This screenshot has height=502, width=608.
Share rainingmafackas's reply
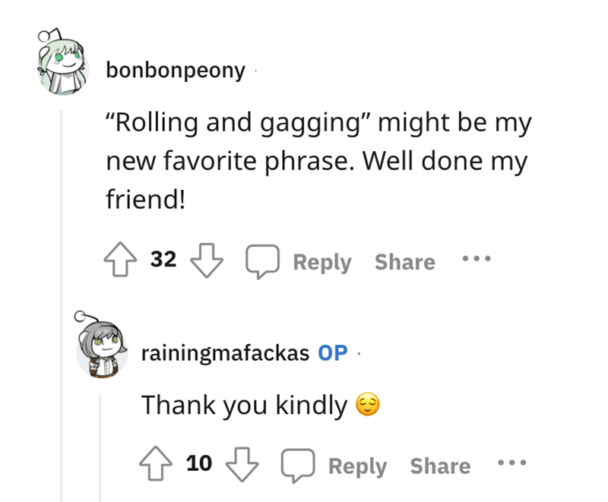pyautogui.click(x=439, y=466)
